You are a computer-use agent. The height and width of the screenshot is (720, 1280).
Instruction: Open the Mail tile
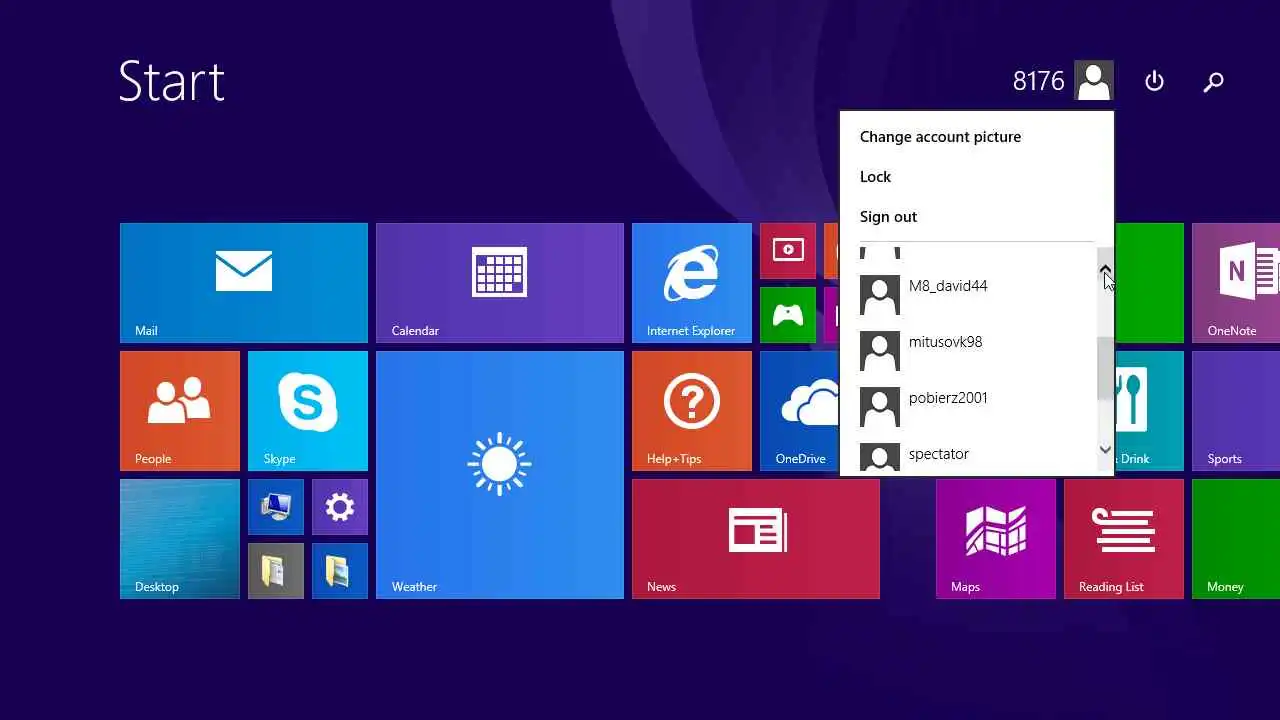pyautogui.click(x=244, y=283)
